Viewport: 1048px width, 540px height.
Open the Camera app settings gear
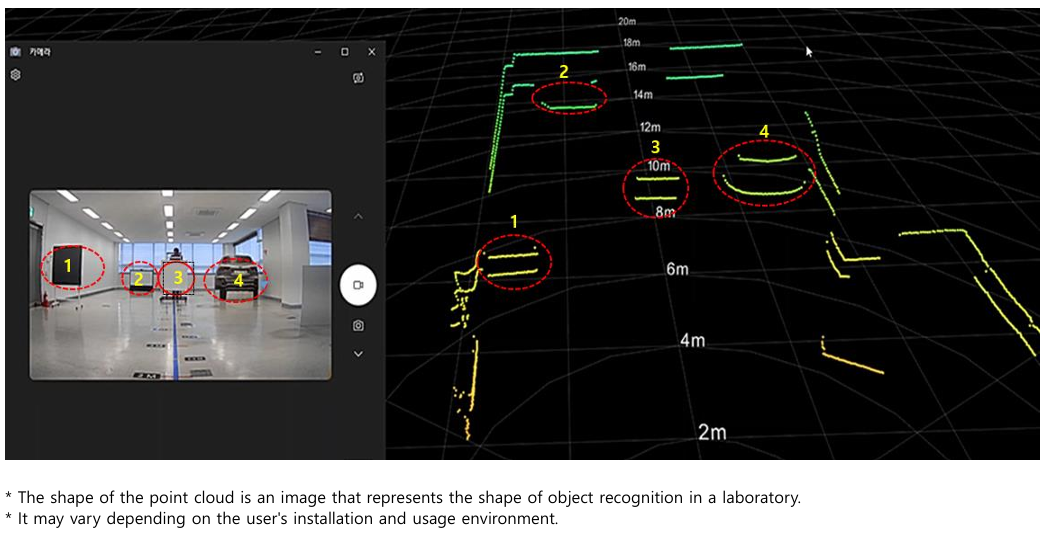pyautogui.click(x=15, y=75)
